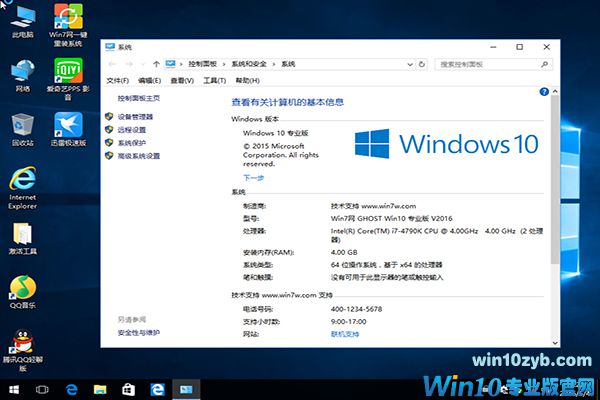Image resolution: width=600 pixels, height=400 pixels.
Task: Open Win7网一键重装系统 desktop shortcut
Action: 68,25
